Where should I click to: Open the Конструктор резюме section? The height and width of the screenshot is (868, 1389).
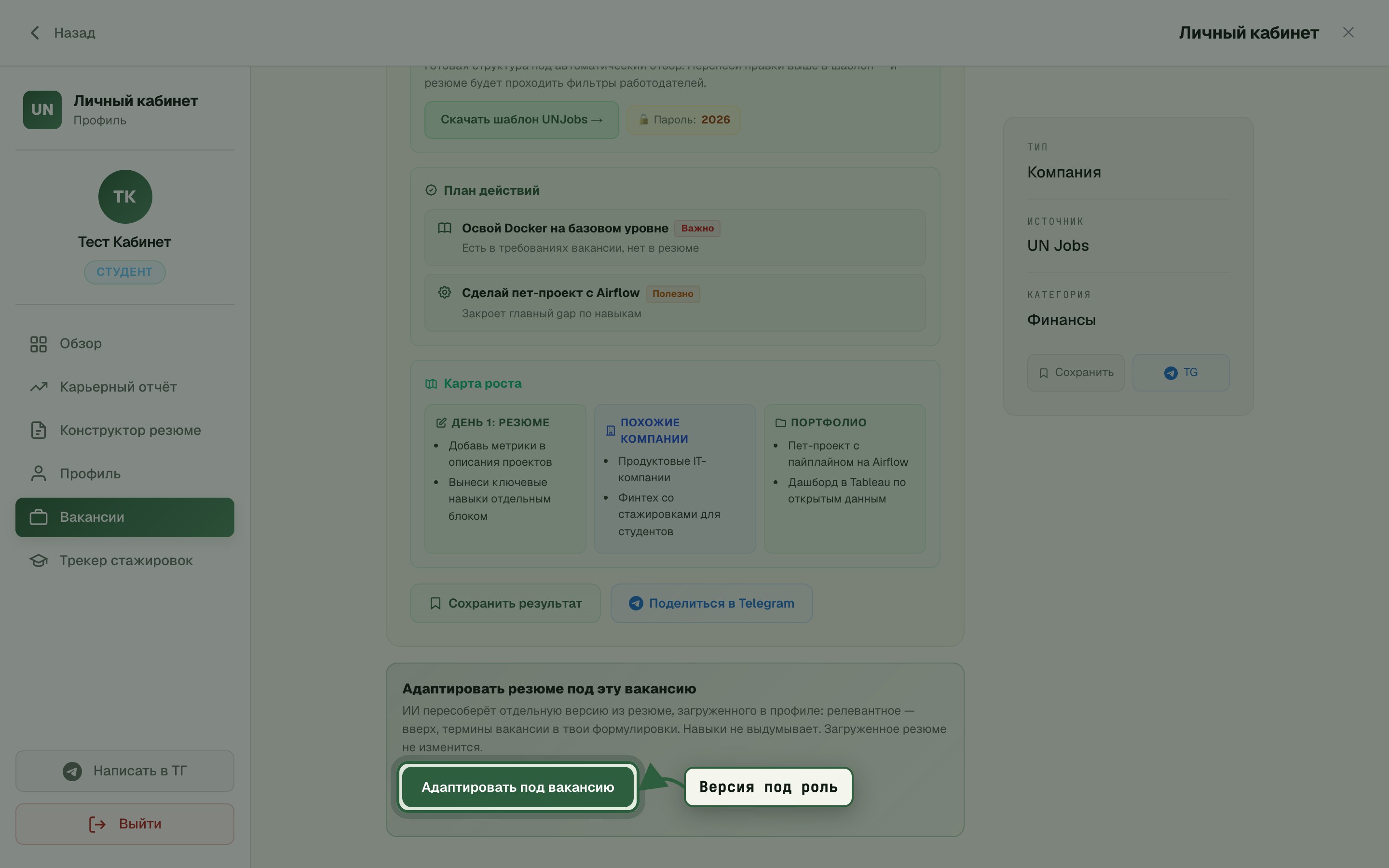[124, 431]
